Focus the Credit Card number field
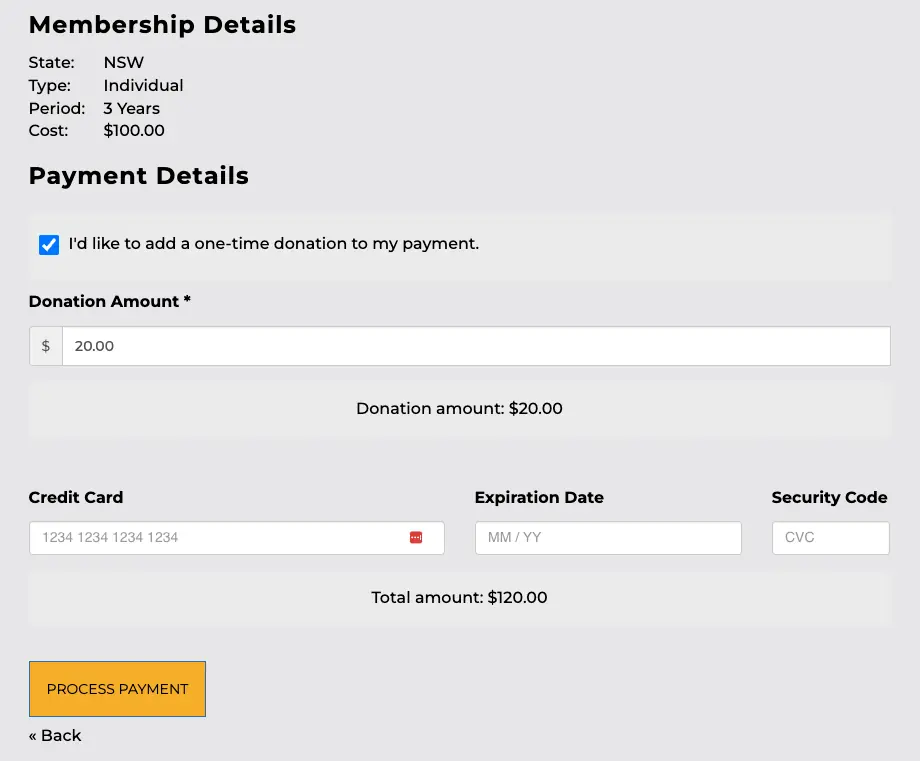Image resolution: width=920 pixels, height=761 pixels. click(220, 538)
